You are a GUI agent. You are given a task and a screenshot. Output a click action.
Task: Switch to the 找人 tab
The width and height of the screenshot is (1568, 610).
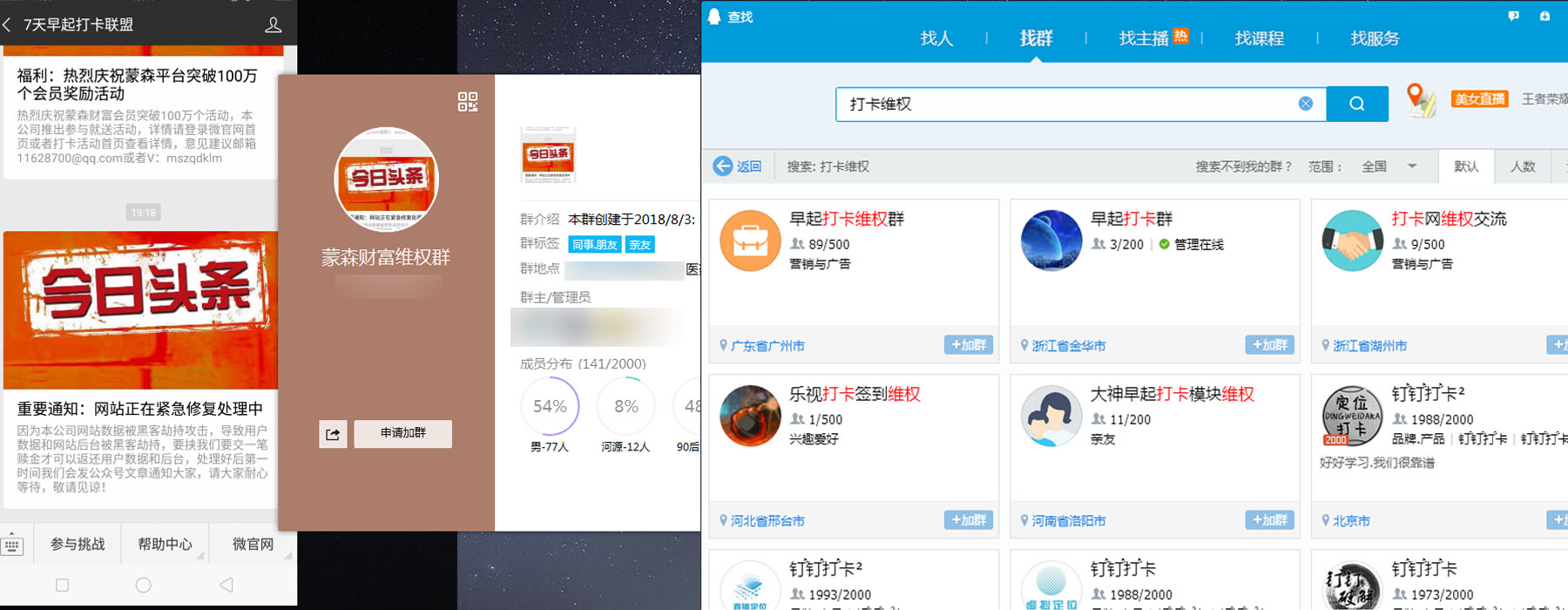tap(936, 38)
